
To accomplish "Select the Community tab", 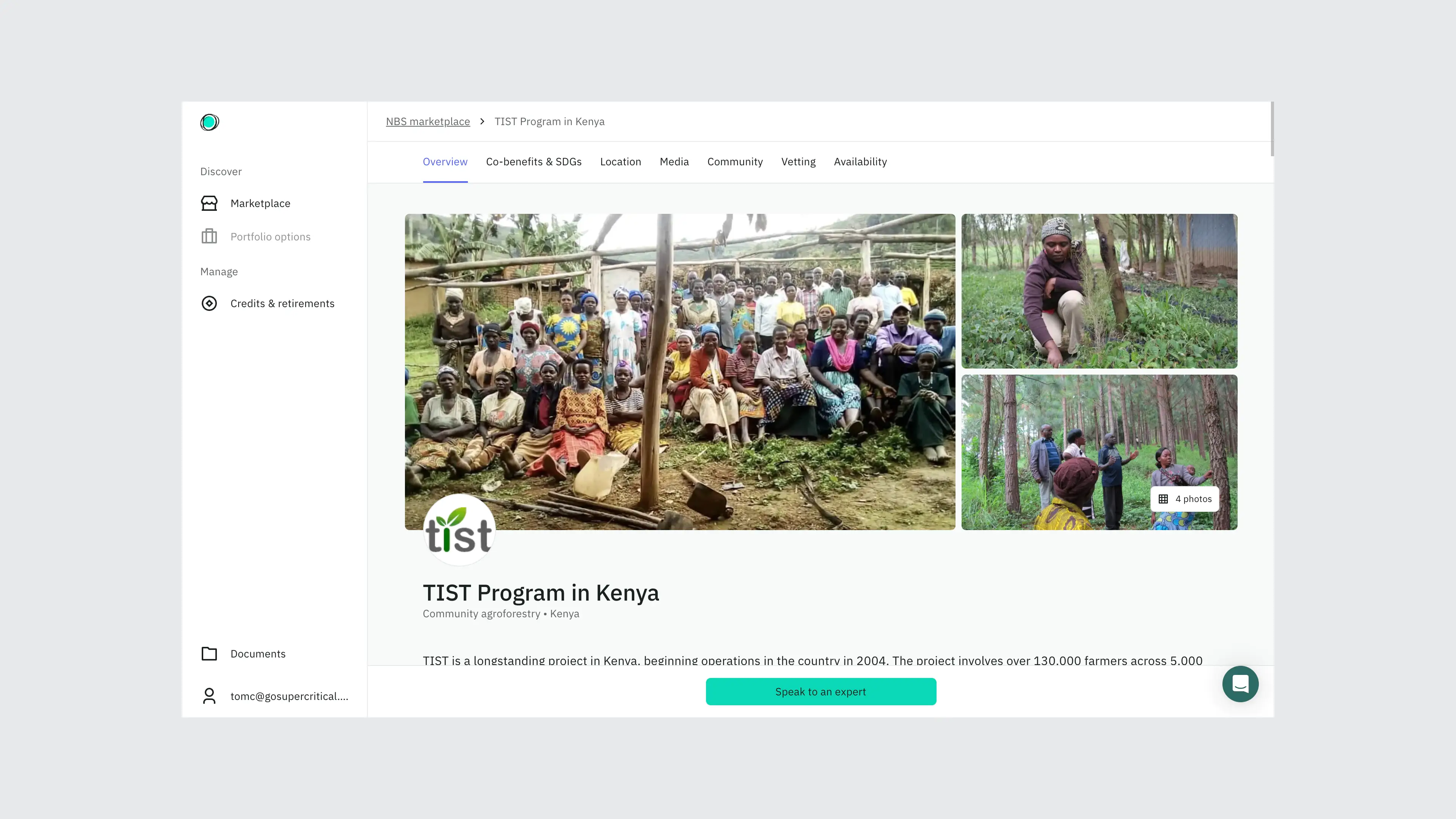I will tap(735, 162).
